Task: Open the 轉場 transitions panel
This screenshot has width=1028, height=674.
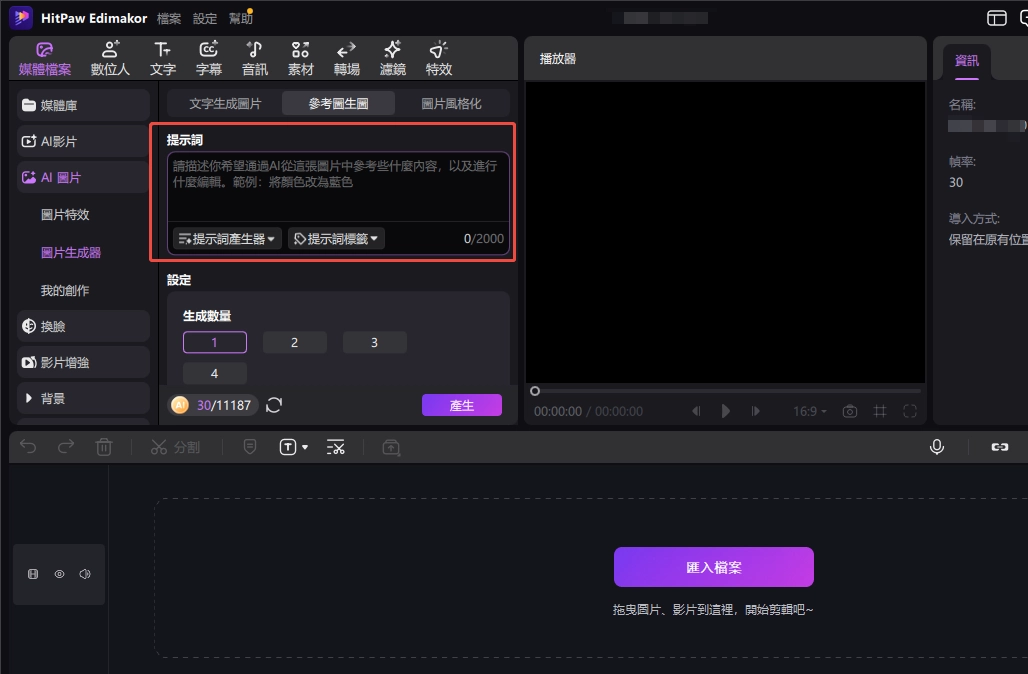Action: (346, 57)
